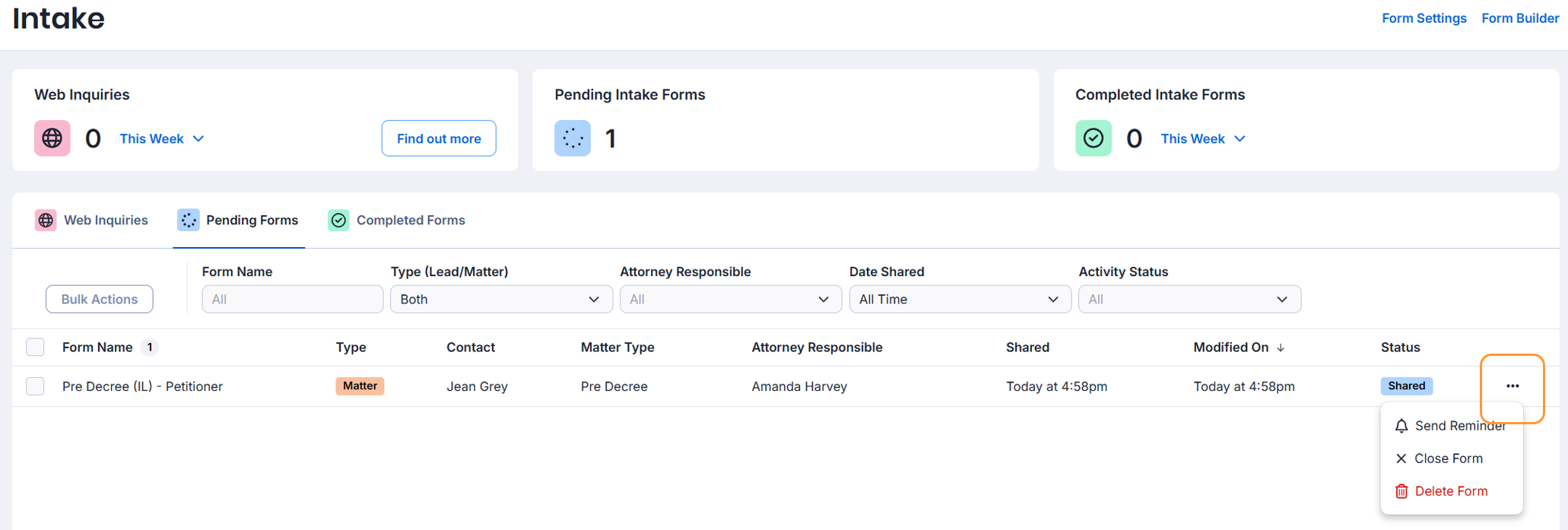Open the Form Builder link
Image resolution: width=1568 pixels, height=530 pixels.
tap(1519, 18)
